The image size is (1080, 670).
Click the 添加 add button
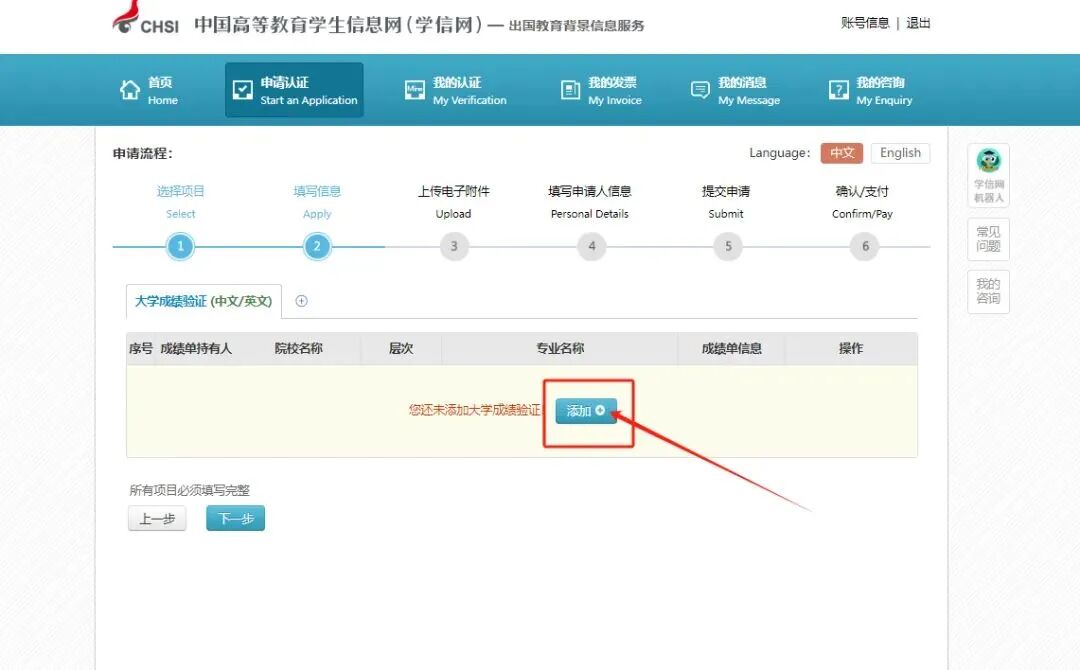pos(586,411)
